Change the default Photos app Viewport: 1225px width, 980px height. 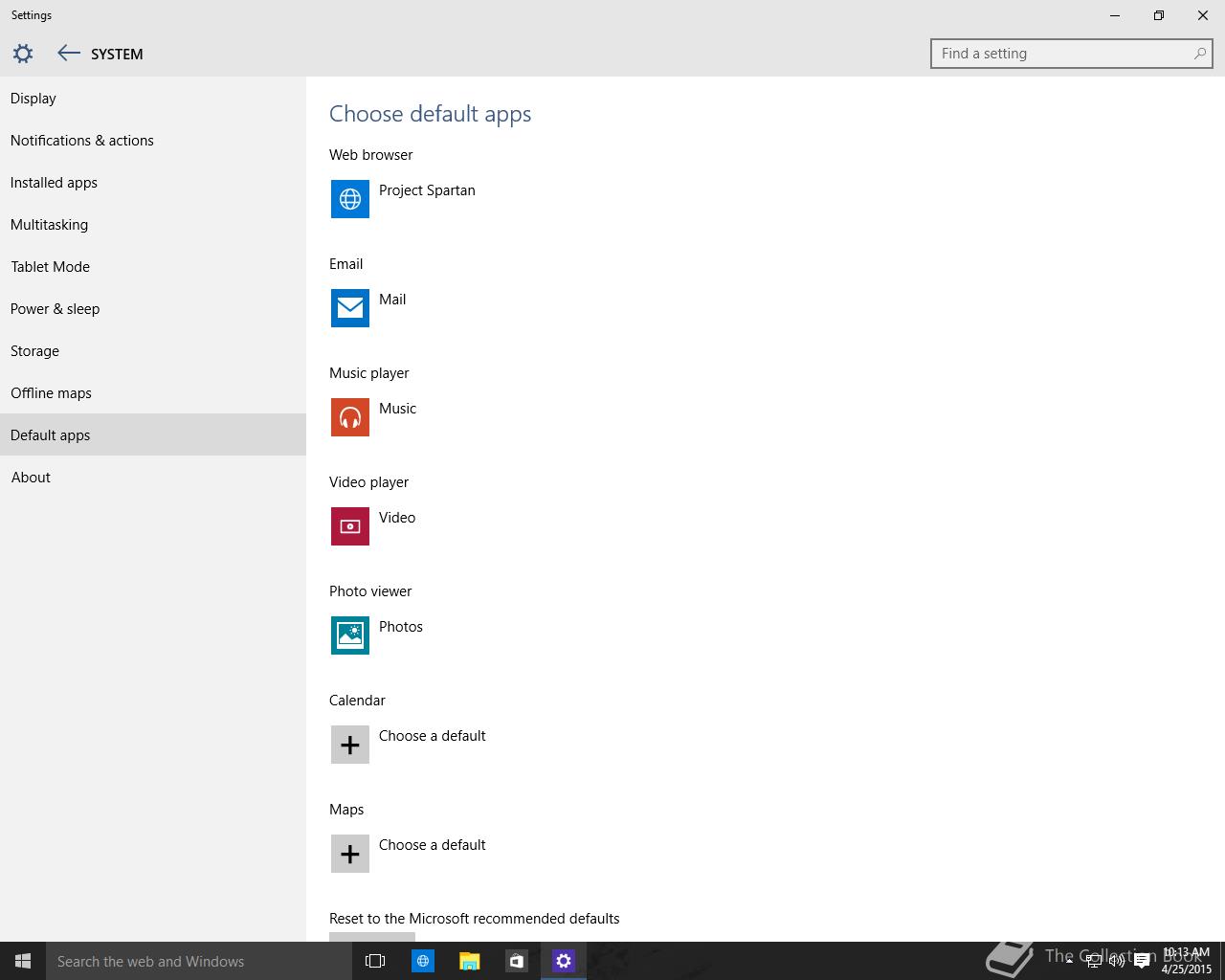(401, 627)
